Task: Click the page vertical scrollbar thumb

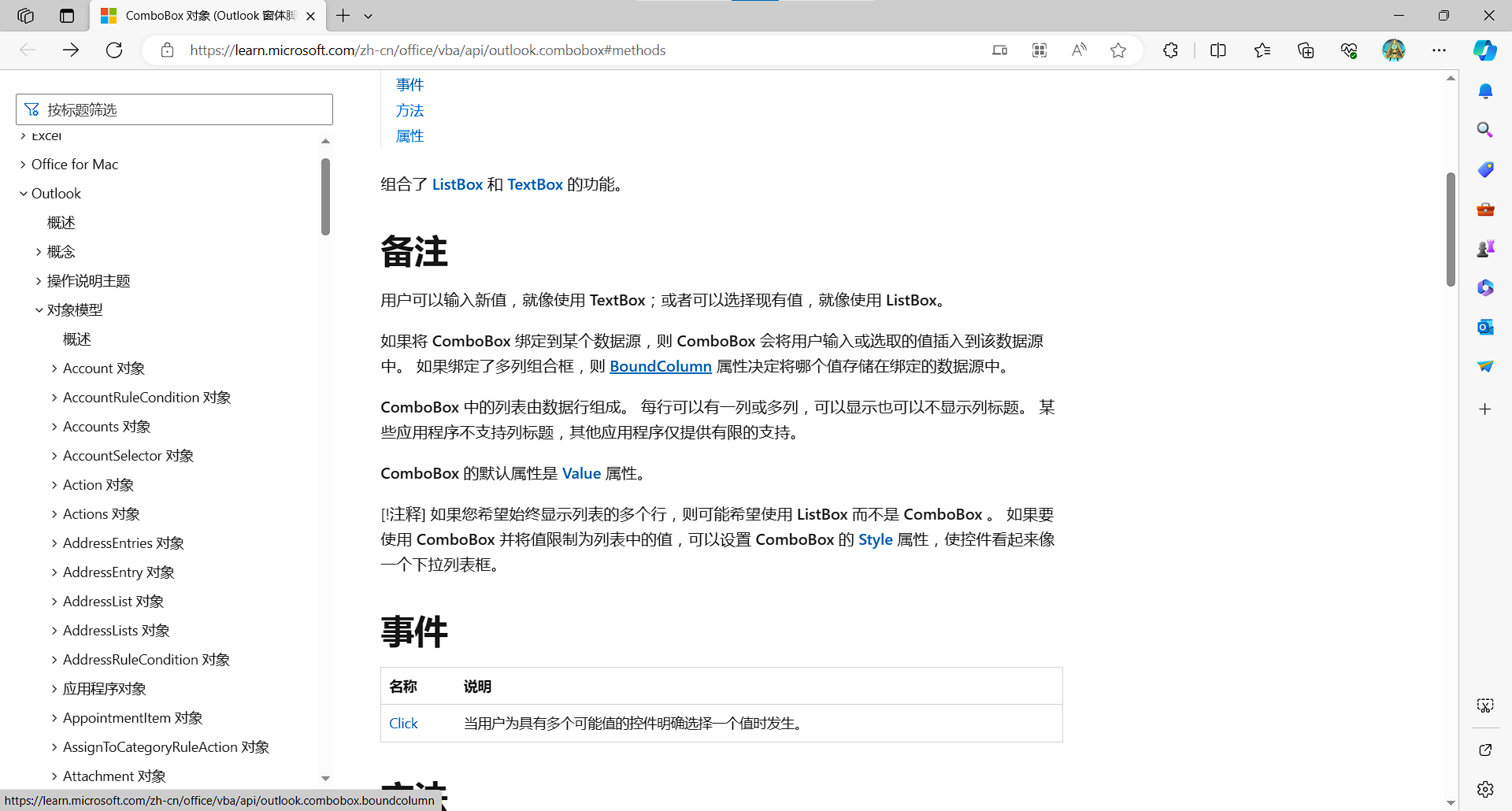Action: click(1451, 229)
